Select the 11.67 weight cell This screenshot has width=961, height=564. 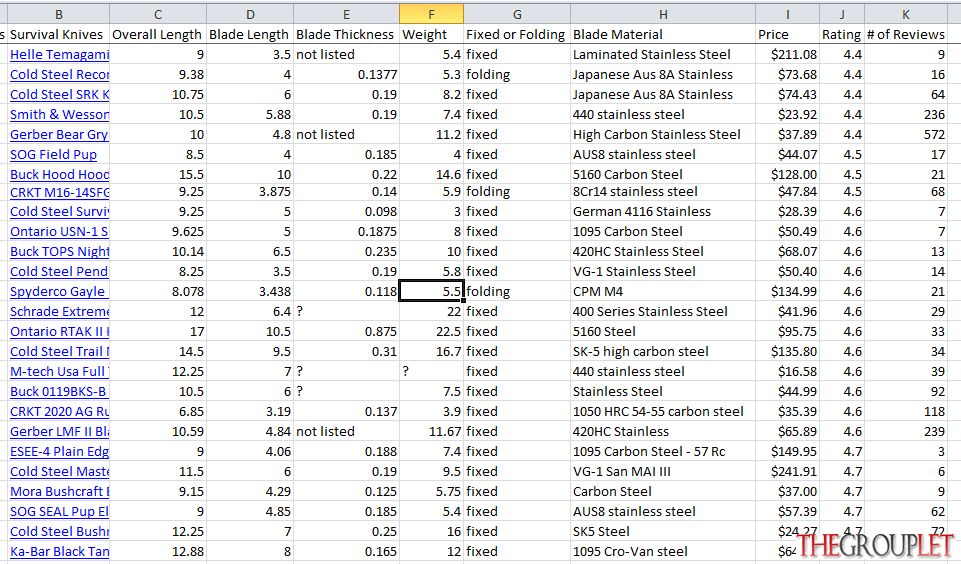pyautogui.click(x=431, y=432)
